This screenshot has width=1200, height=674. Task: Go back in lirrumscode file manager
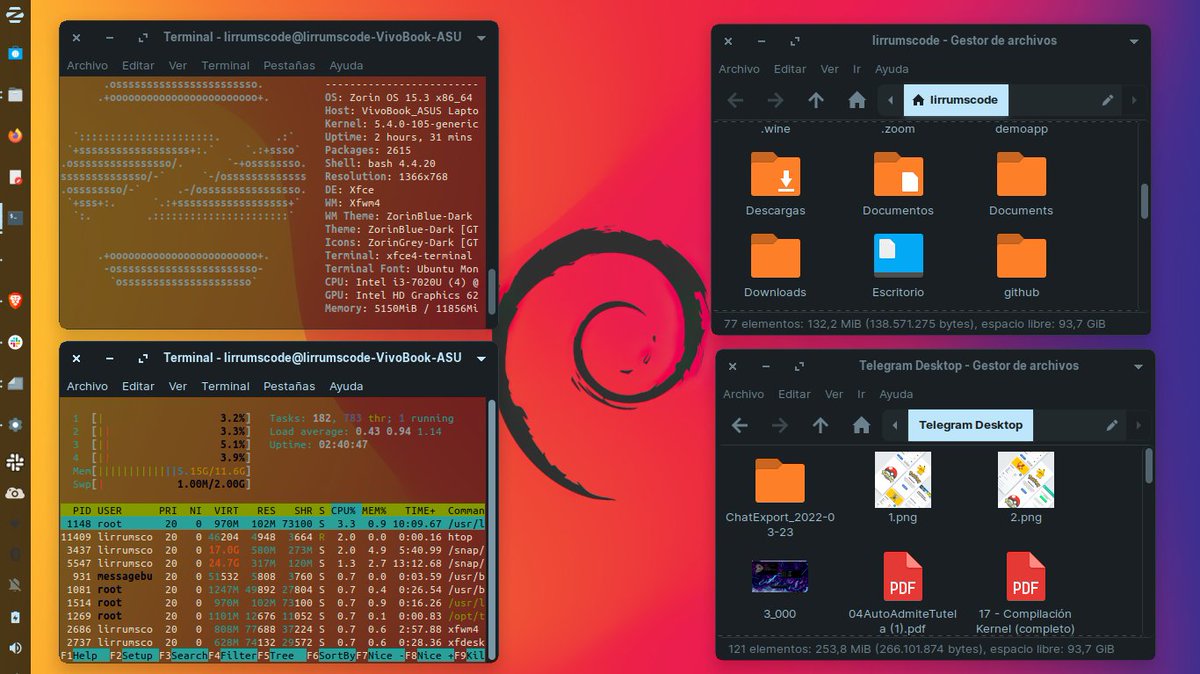click(x=735, y=100)
